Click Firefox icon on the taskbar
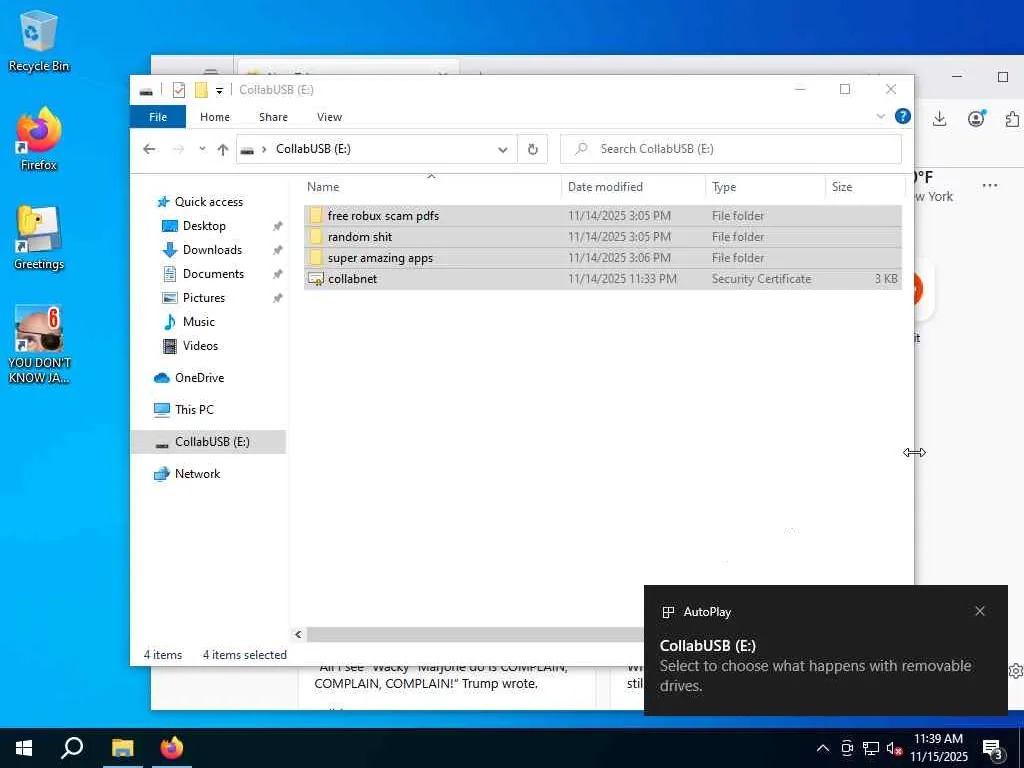1024x768 pixels. tap(172, 748)
